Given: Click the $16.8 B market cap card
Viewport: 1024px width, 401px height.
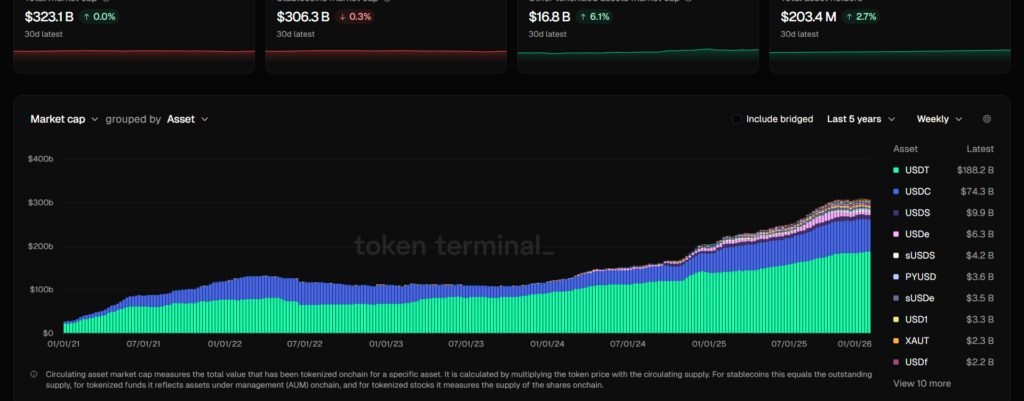Looking at the screenshot, I should coord(638,35).
